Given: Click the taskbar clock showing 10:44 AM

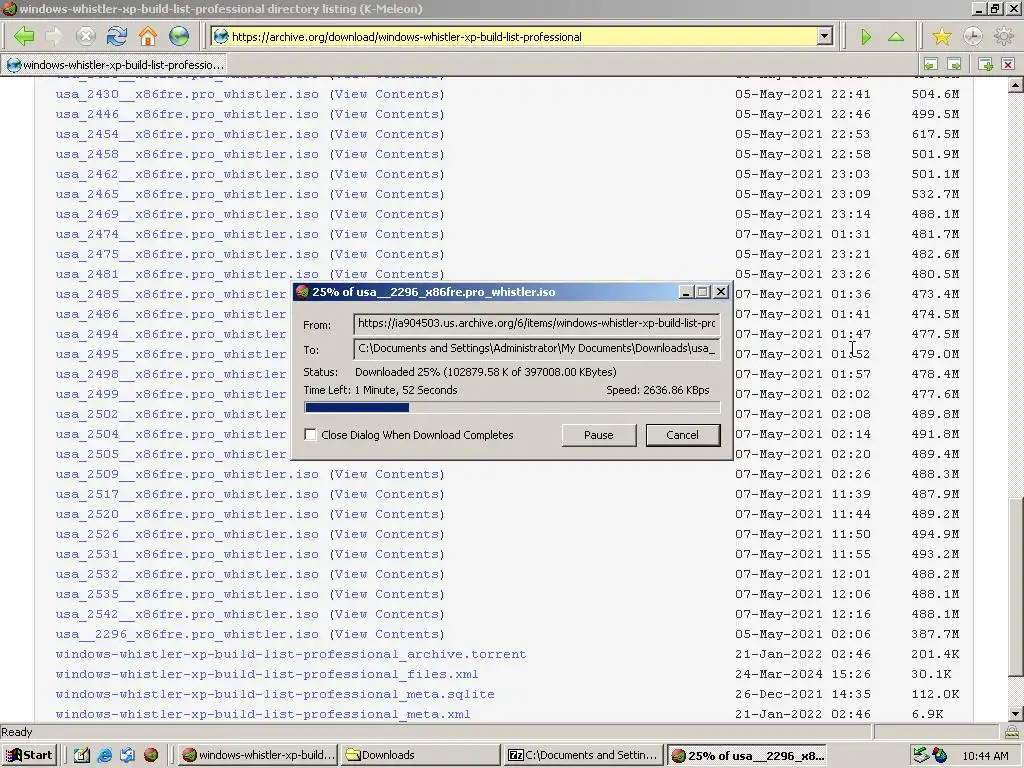Looking at the screenshot, I should coord(985,756).
